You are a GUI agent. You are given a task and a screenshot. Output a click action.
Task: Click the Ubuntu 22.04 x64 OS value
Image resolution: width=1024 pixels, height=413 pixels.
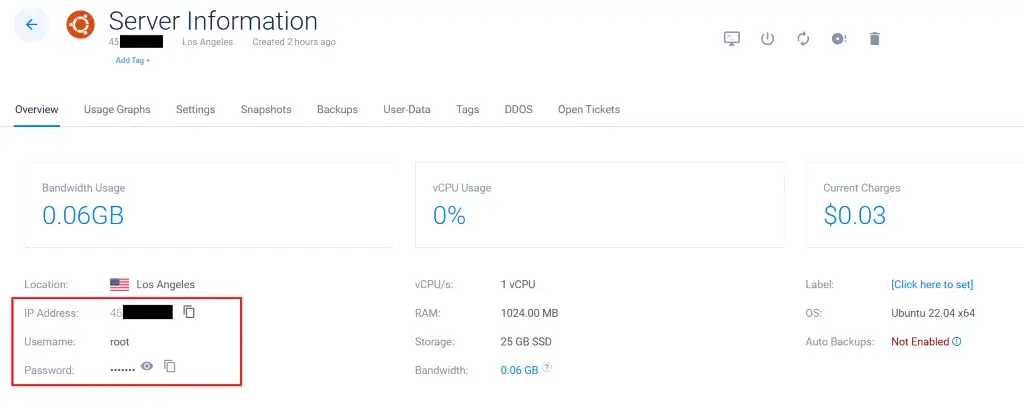click(x=933, y=313)
